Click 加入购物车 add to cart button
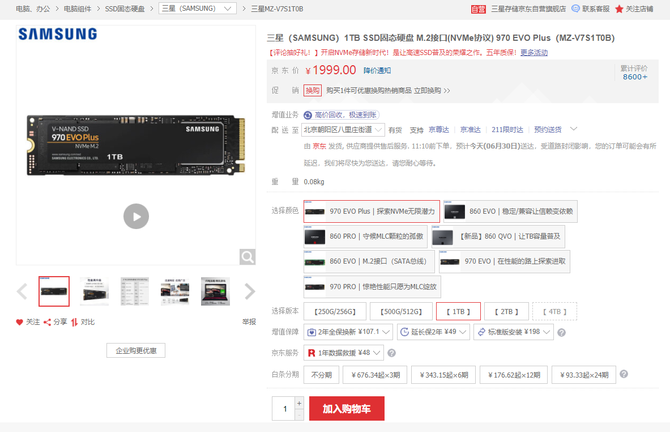Screen dimensions: 670x432 (346, 408)
